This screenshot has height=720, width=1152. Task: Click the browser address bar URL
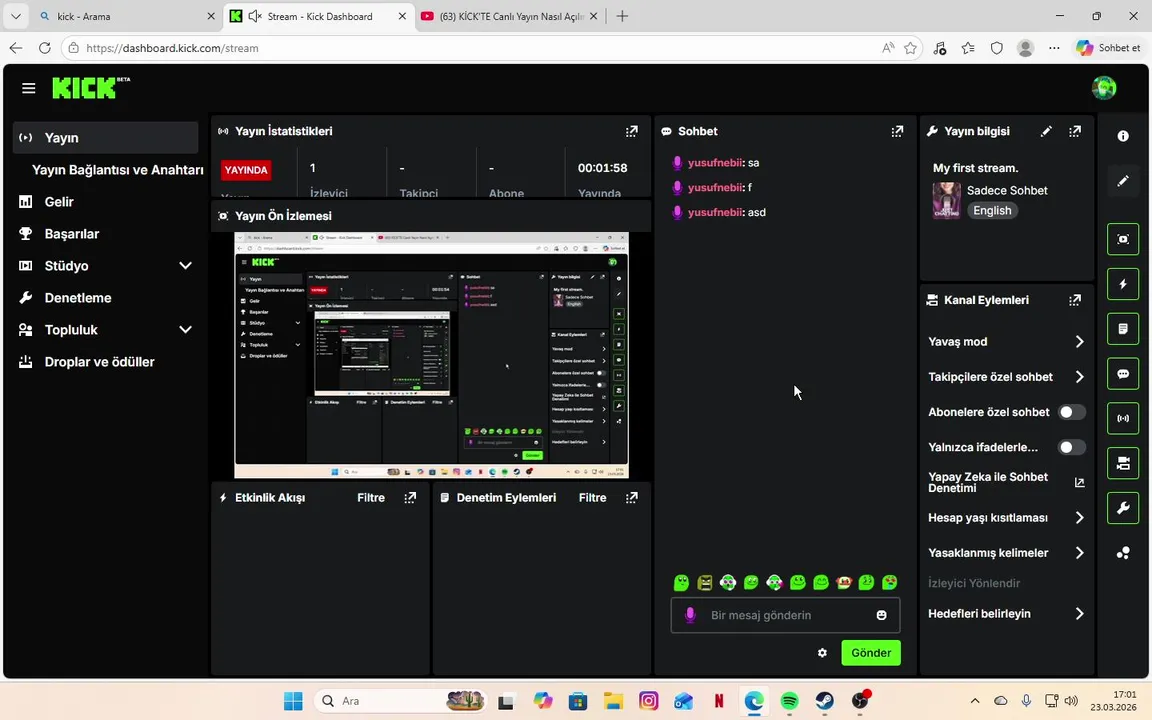[172, 48]
